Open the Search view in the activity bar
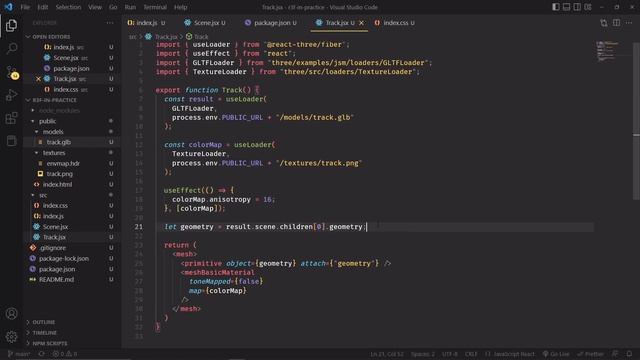Viewport: 640px width, 360px height. tap(11, 49)
